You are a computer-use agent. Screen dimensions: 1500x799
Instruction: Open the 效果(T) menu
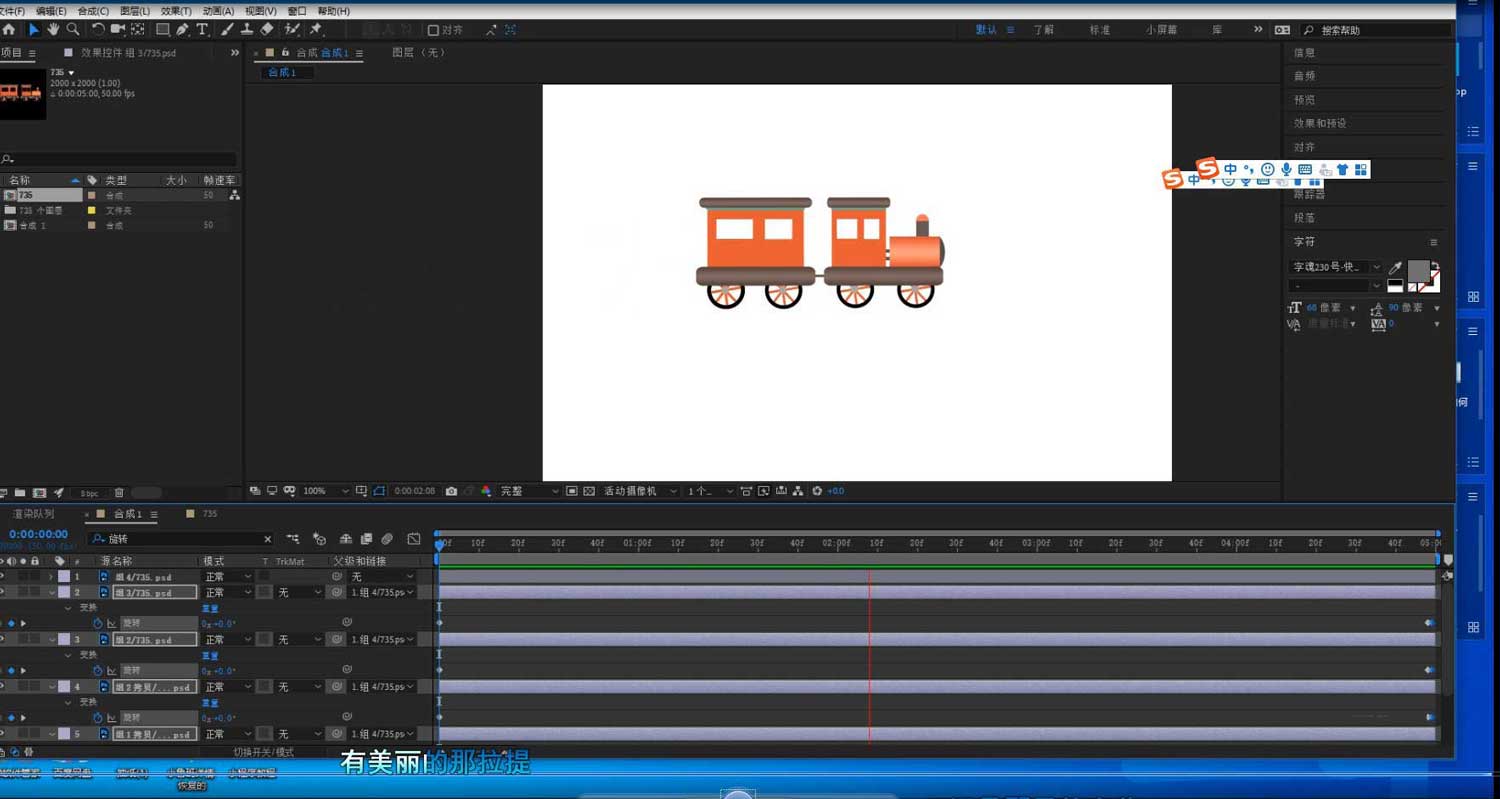pyautogui.click(x=176, y=11)
